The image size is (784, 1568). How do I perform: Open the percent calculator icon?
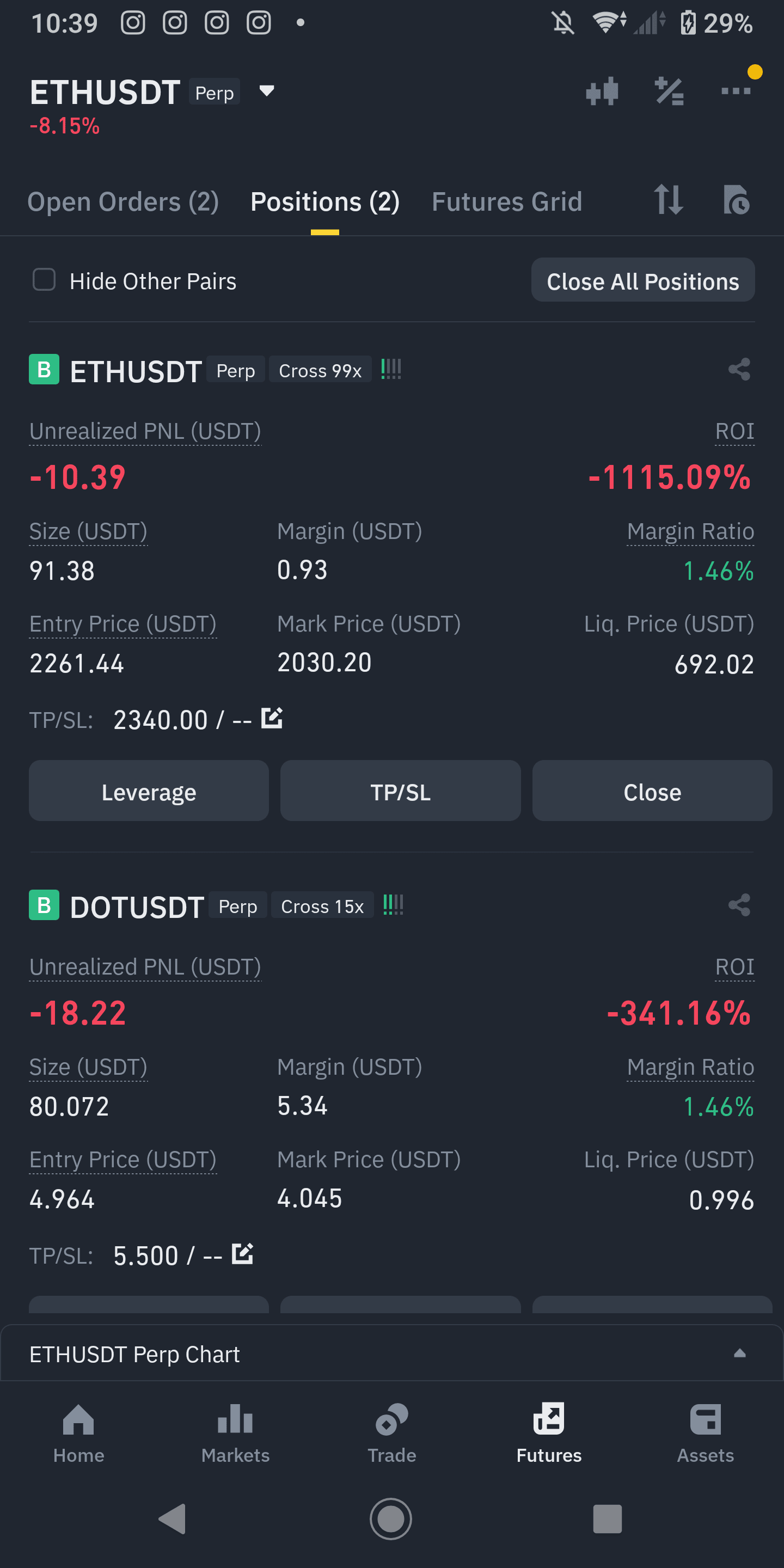[669, 92]
